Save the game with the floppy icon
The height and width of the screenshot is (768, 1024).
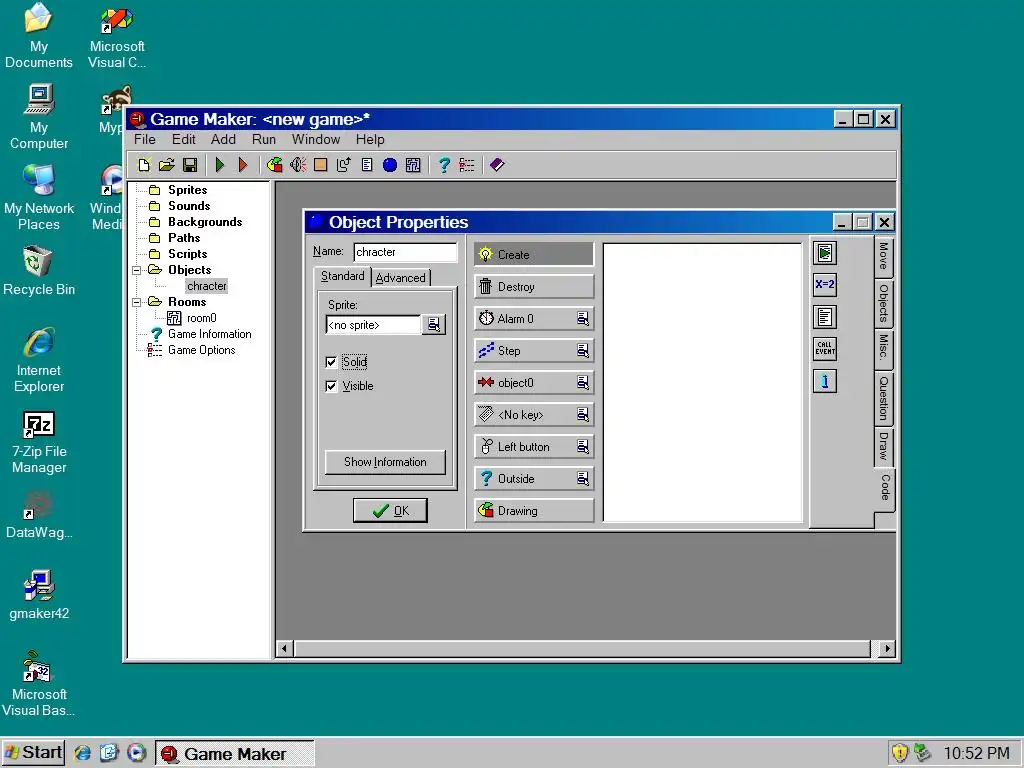190,165
